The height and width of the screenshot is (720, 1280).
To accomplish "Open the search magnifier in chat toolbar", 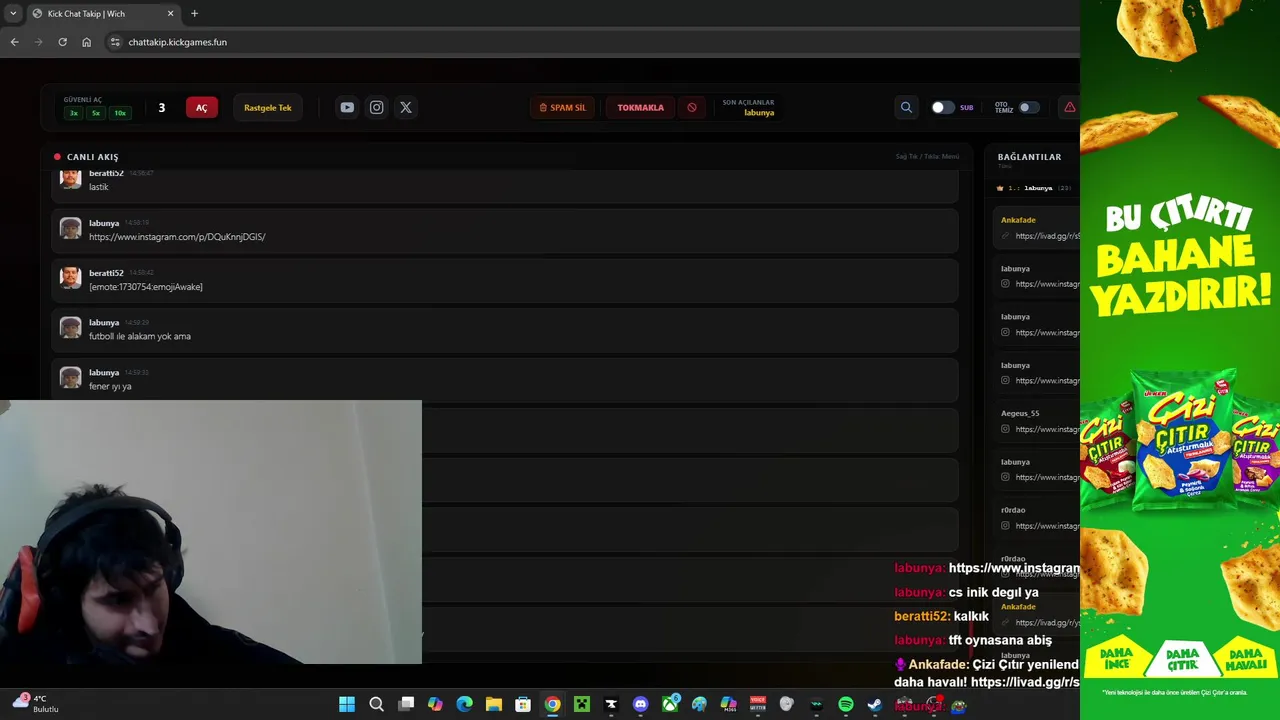I will tap(906, 107).
